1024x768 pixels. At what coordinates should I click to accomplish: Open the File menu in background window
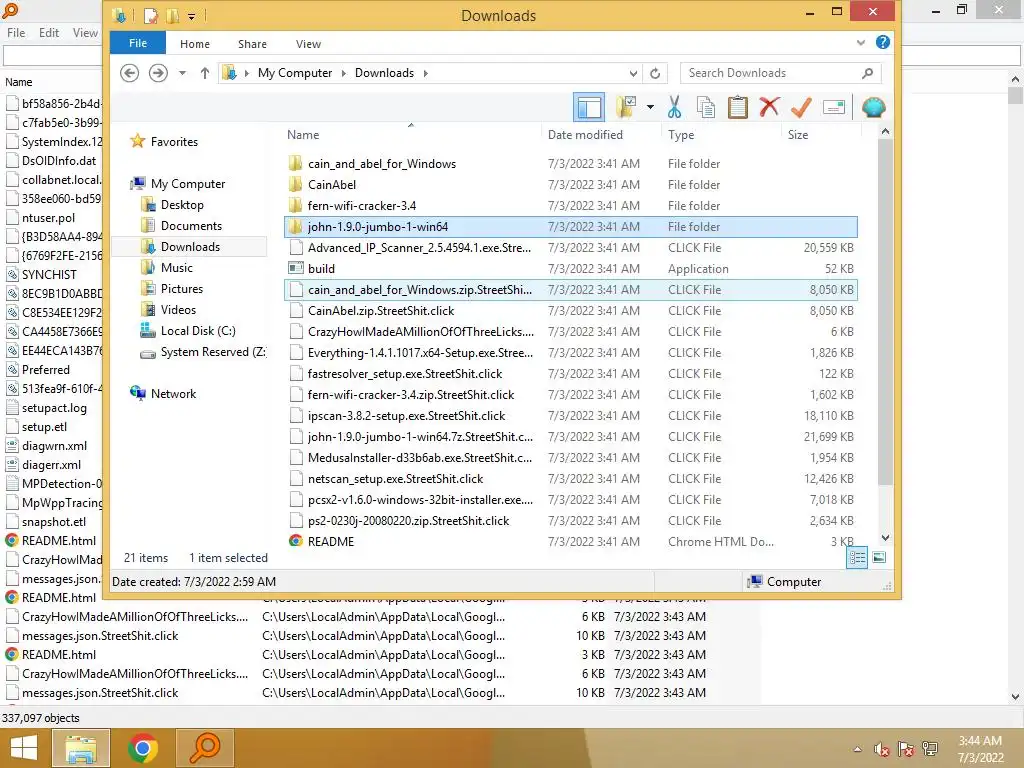tap(16, 33)
